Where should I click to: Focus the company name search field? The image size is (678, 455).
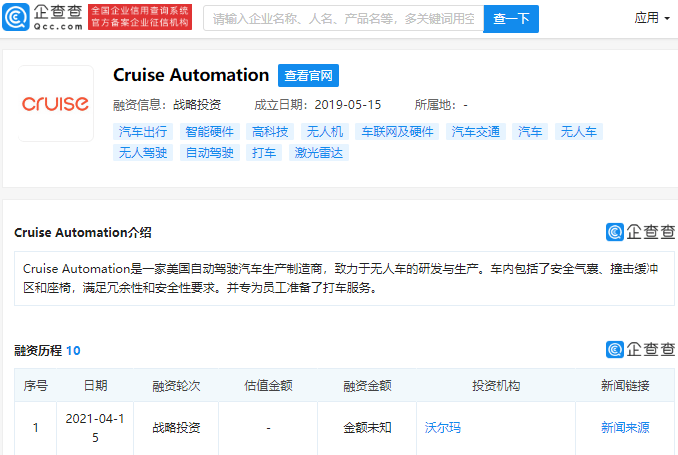343,19
